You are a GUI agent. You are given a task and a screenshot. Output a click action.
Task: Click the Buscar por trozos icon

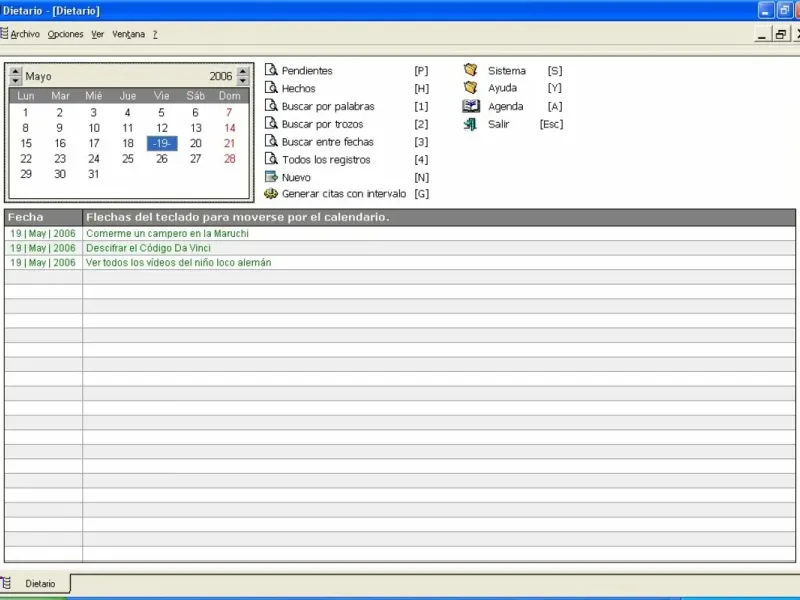[271, 123]
